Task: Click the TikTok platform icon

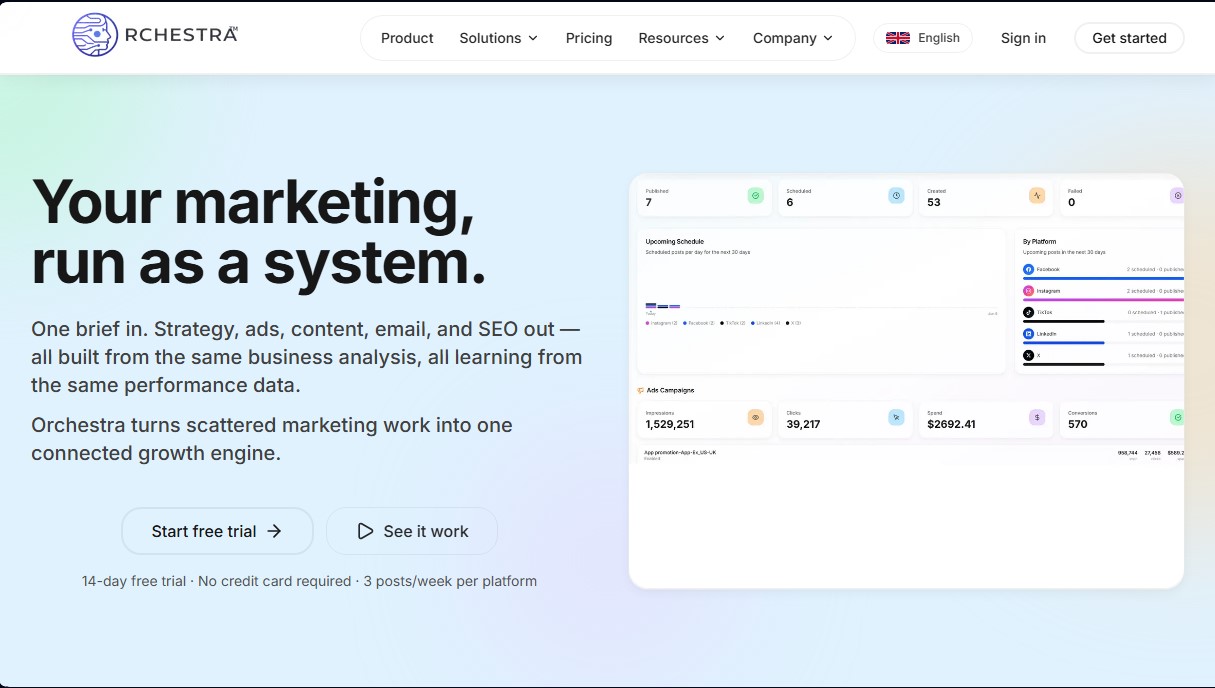Action: coord(1028,312)
